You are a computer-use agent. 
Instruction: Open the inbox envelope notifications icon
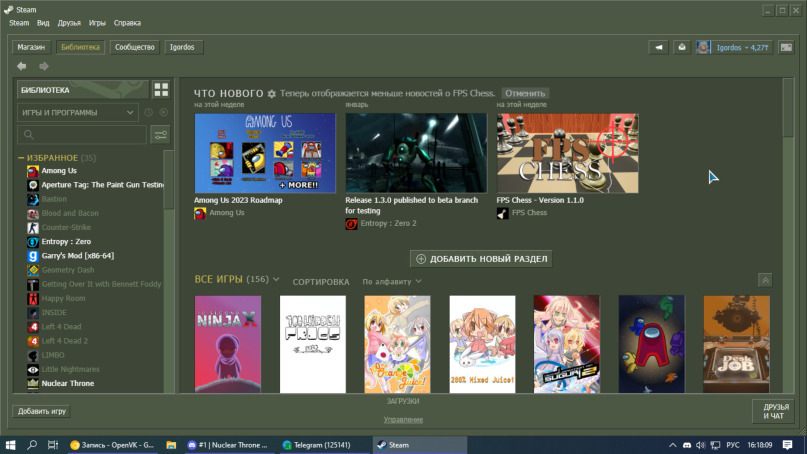coord(681,47)
